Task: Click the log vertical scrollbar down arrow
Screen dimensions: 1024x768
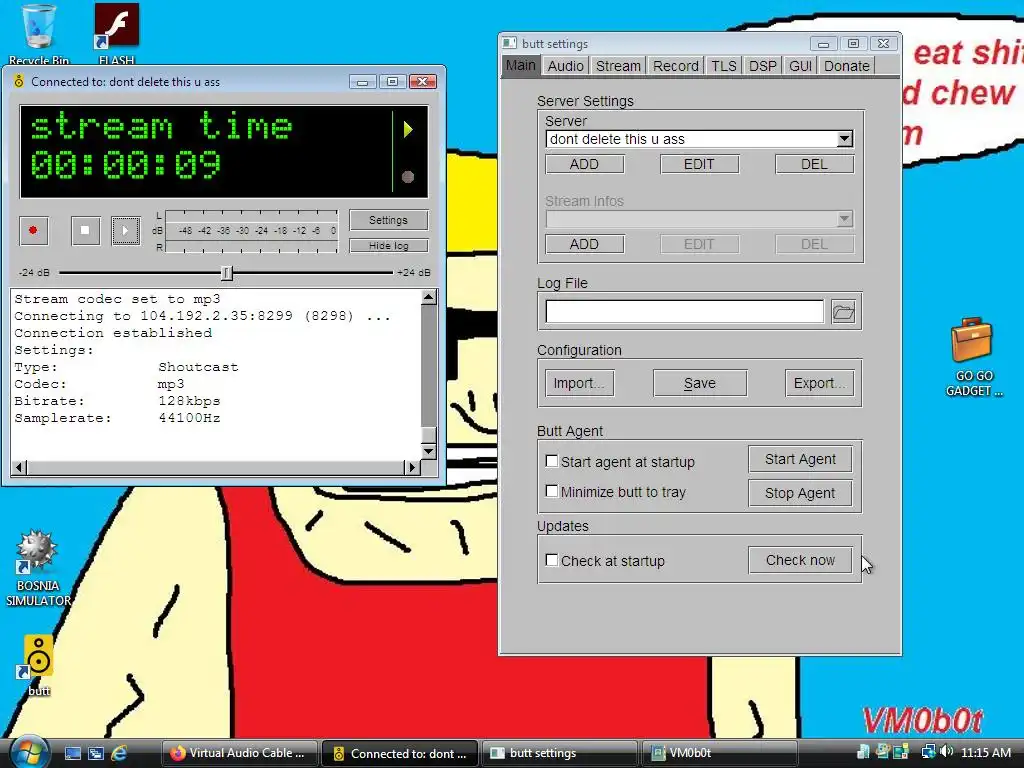Action: 428,451
